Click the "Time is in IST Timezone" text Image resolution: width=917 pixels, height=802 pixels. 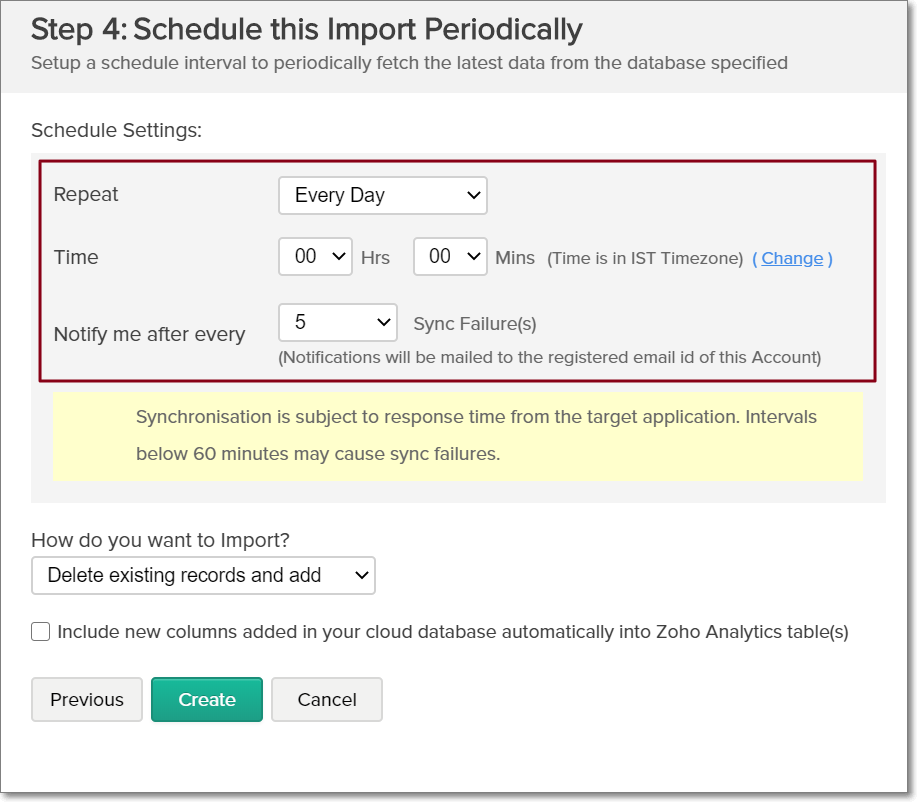[645, 258]
